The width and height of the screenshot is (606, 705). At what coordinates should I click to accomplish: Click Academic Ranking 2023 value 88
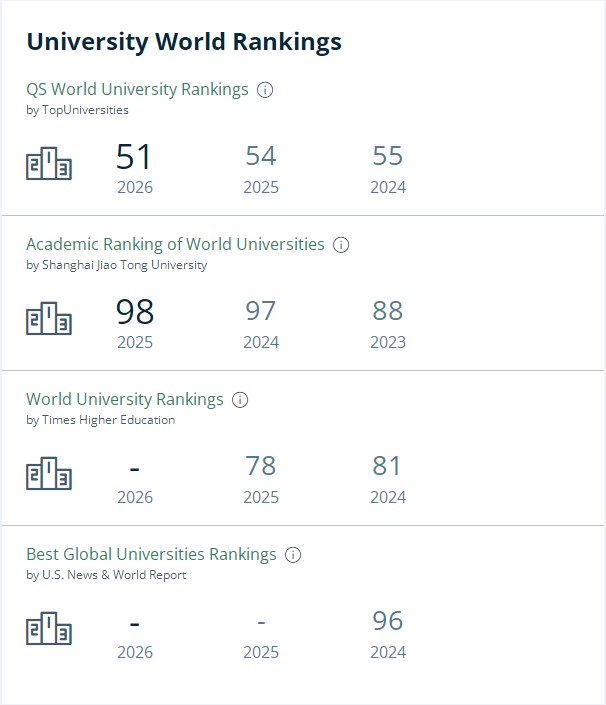tap(388, 311)
